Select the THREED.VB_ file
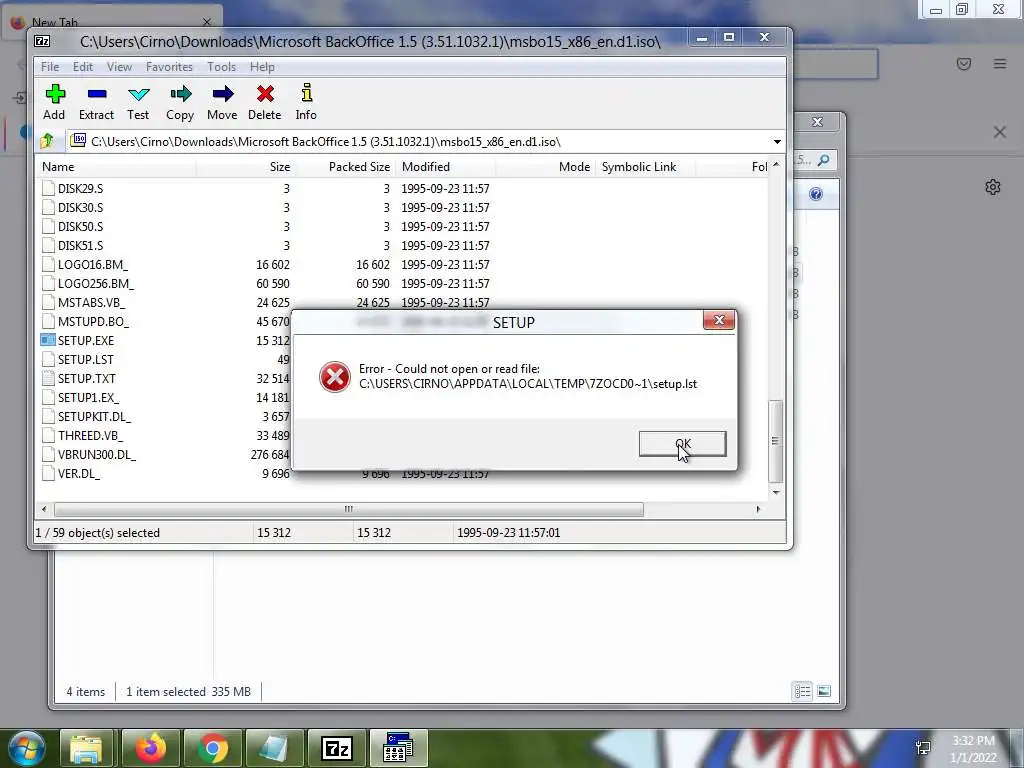This screenshot has width=1024, height=768. tap(90, 435)
